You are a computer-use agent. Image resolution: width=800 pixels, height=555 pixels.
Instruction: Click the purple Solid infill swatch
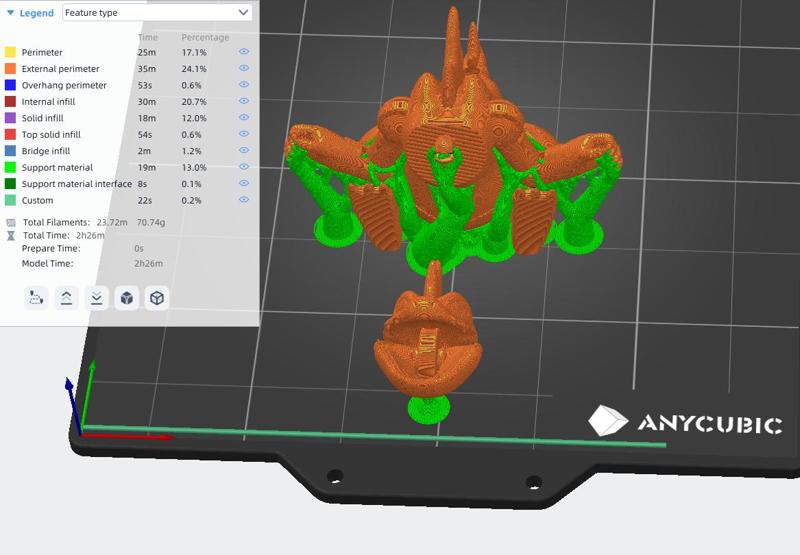[x=10, y=118]
